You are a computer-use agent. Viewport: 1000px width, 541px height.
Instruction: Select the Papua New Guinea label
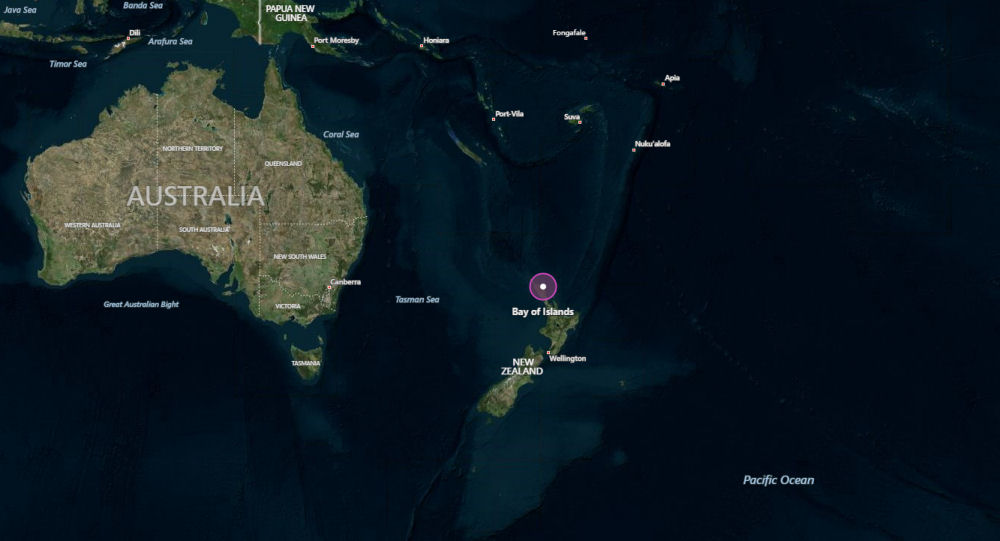point(290,13)
